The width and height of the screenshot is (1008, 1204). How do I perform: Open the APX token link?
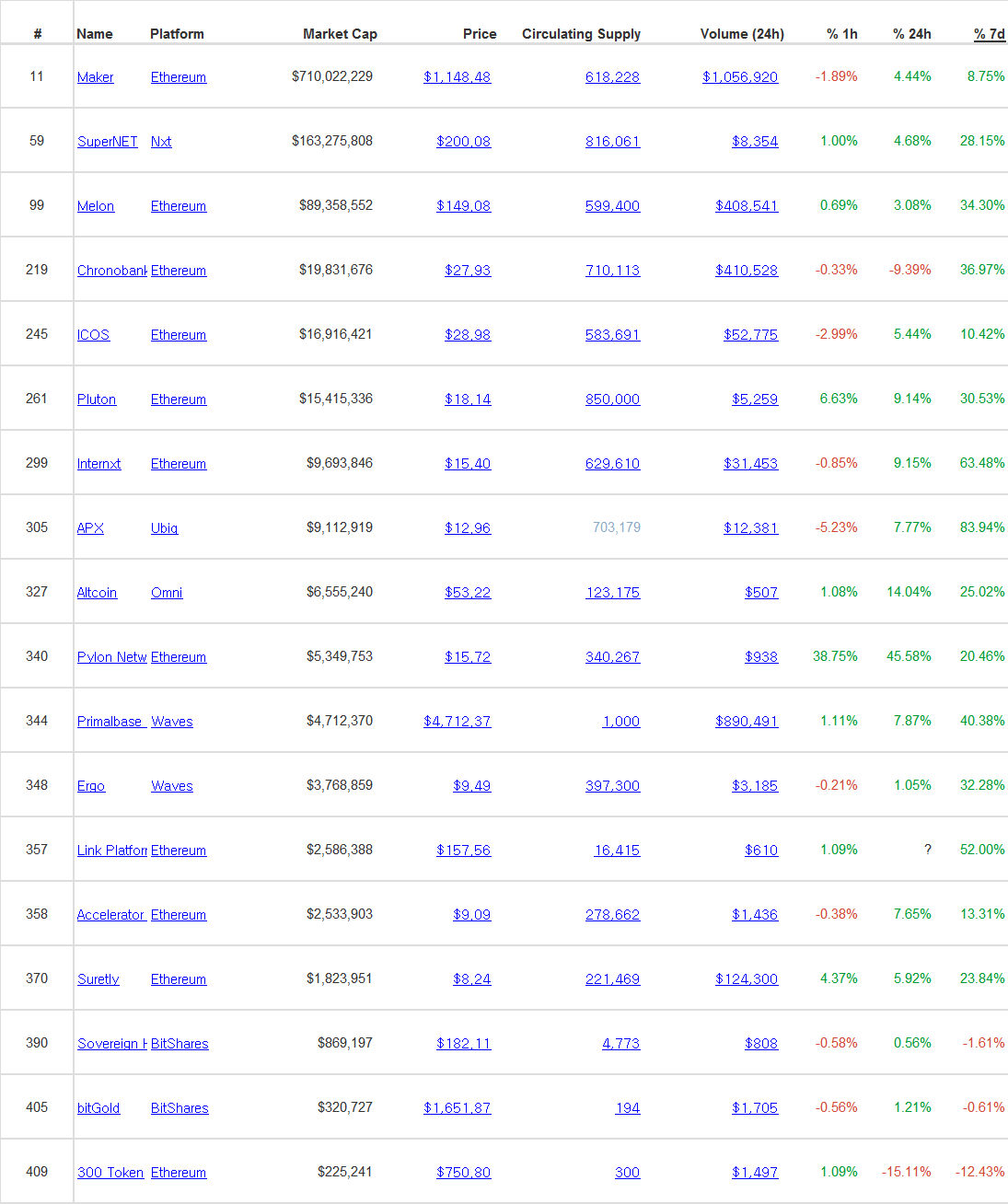coord(90,528)
